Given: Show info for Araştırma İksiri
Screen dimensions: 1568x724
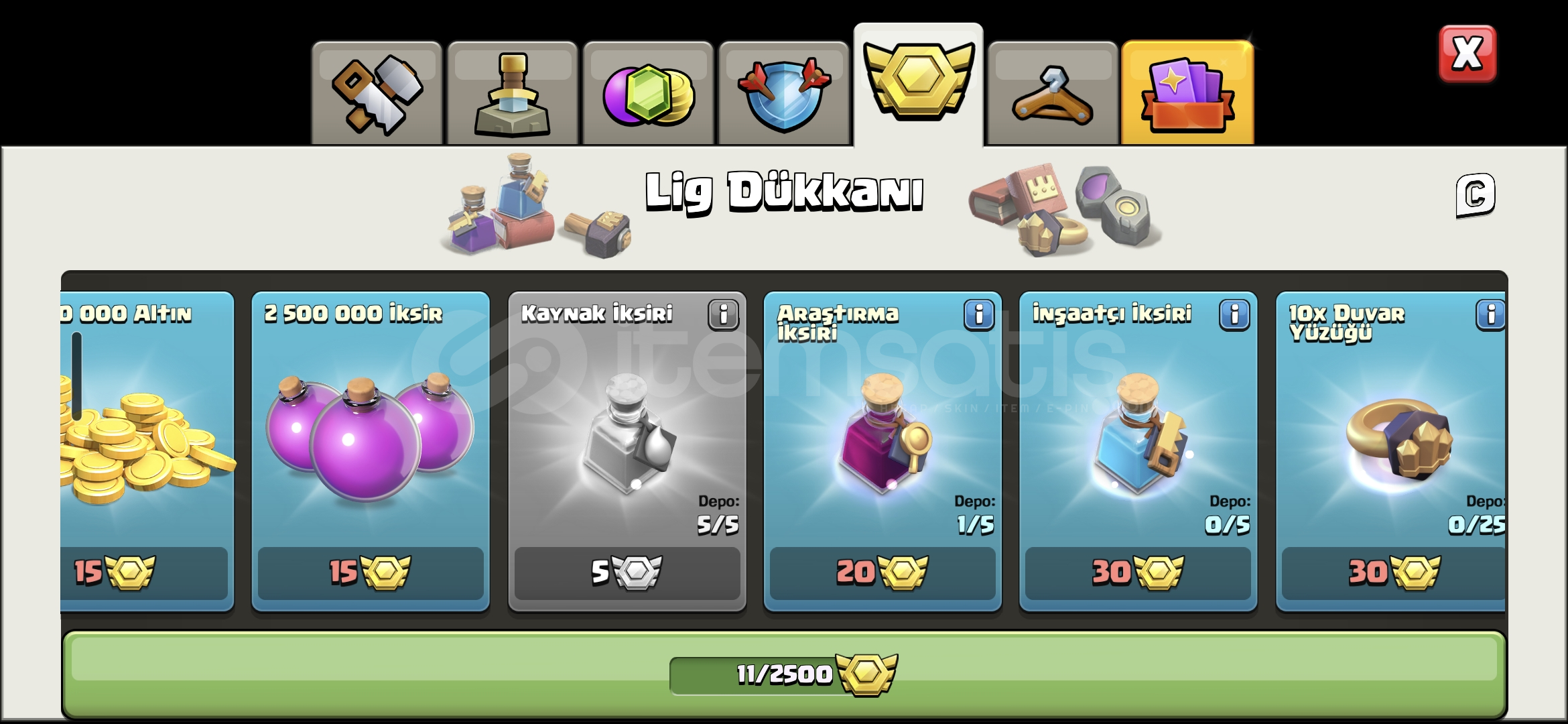Looking at the screenshot, I should point(979,314).
